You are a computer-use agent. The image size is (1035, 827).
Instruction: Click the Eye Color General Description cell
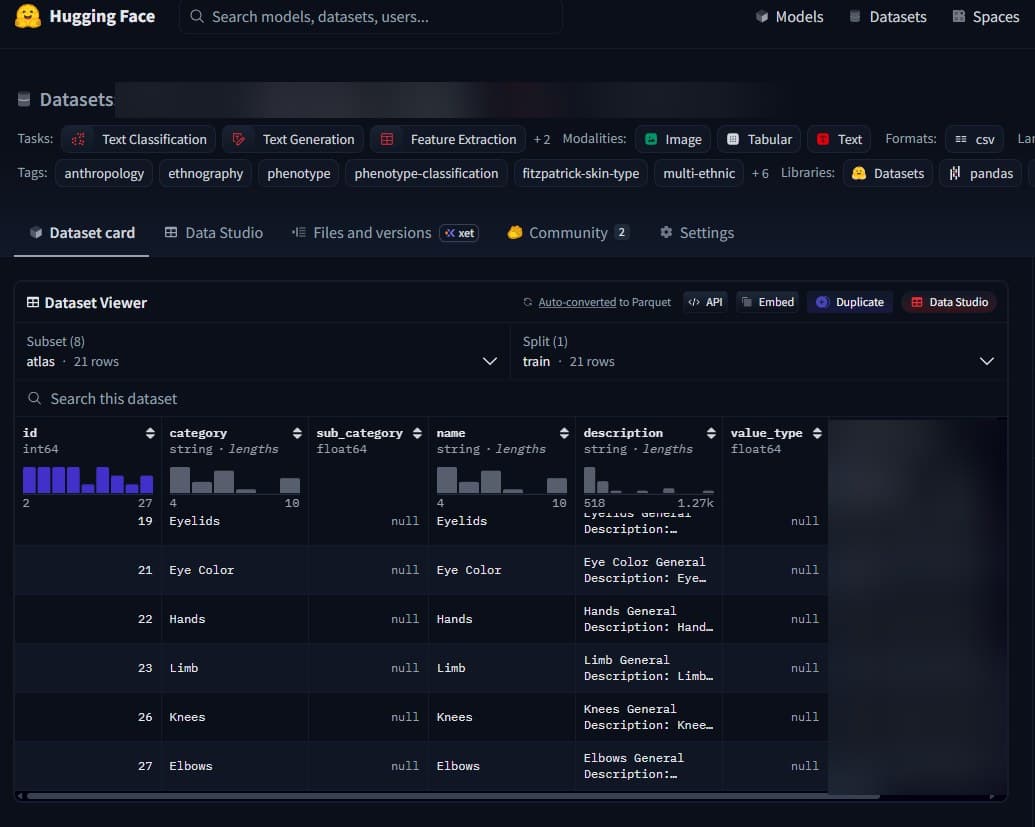648,570
